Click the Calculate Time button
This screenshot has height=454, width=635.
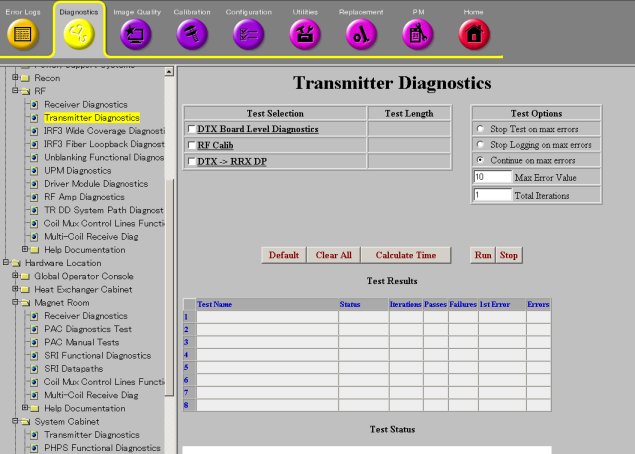pyautogui.click(x=405, y=255)
